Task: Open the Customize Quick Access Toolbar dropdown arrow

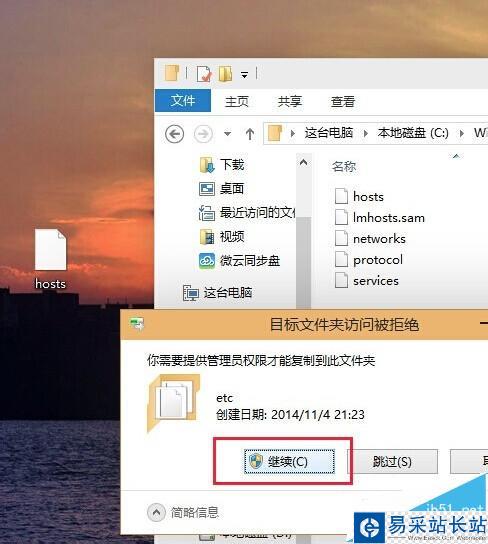Action: click(245, 75)
